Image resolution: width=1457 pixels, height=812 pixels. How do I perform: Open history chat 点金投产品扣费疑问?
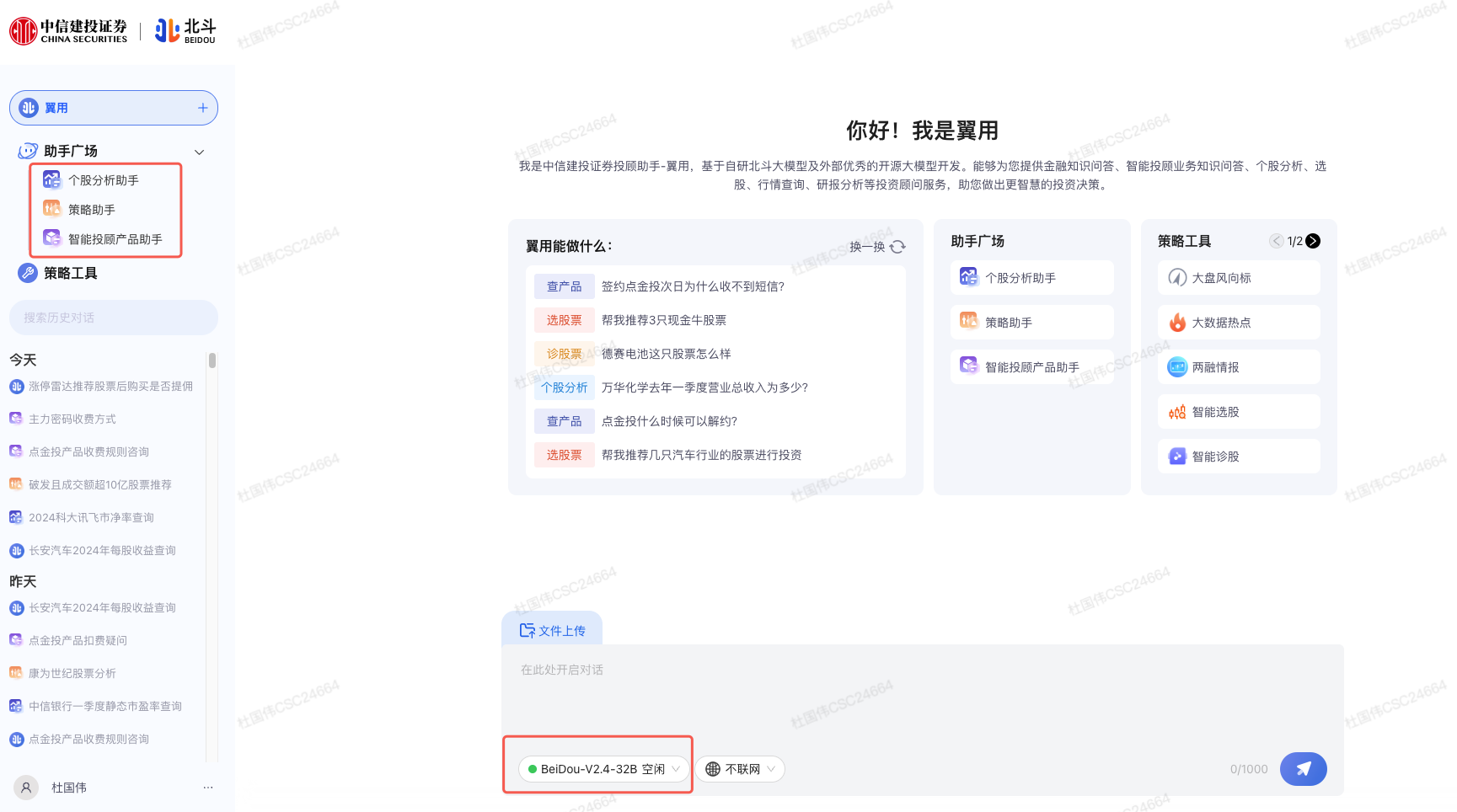click(x=68, y=641)
